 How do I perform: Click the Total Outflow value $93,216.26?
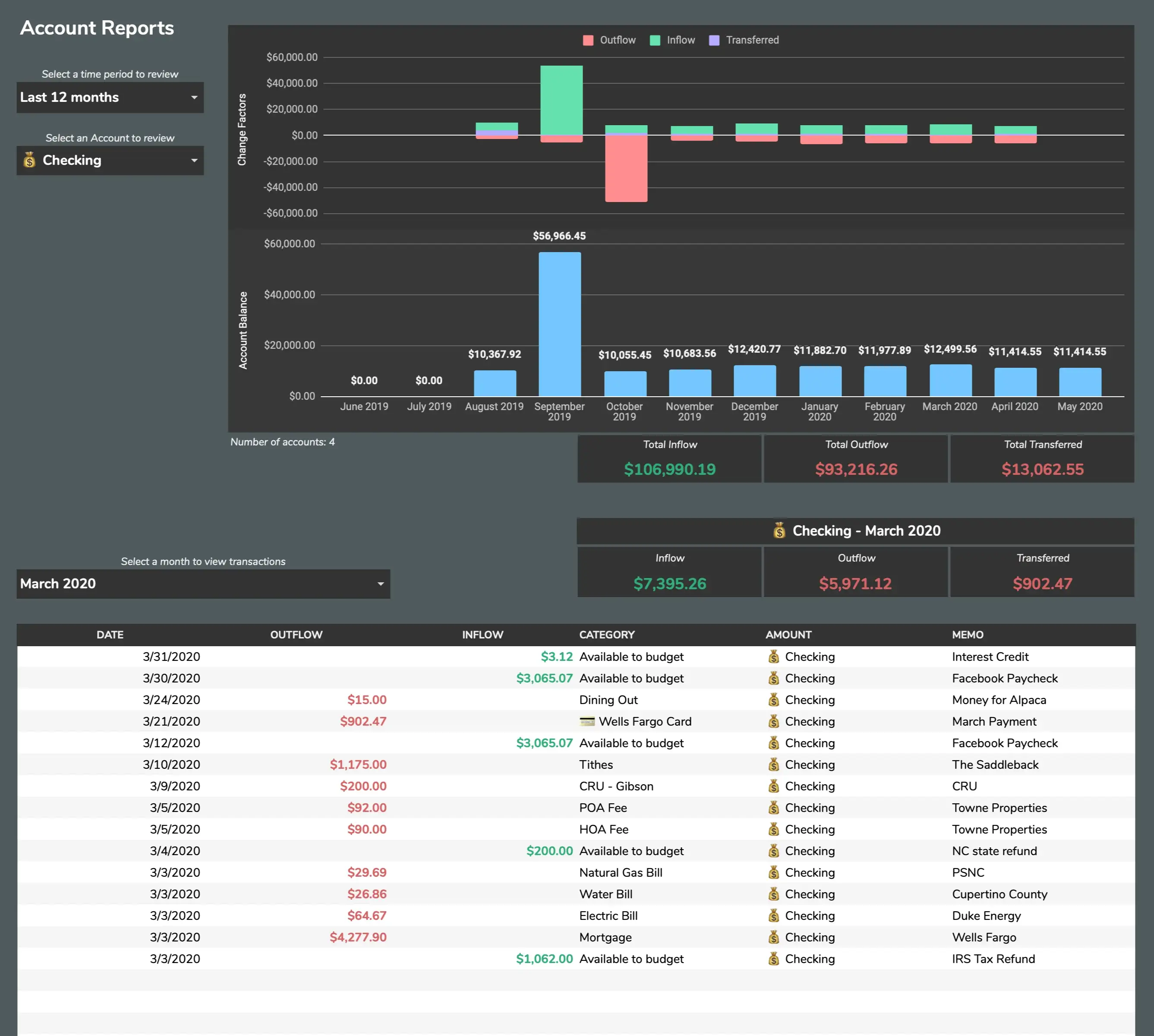coord(856,469)
